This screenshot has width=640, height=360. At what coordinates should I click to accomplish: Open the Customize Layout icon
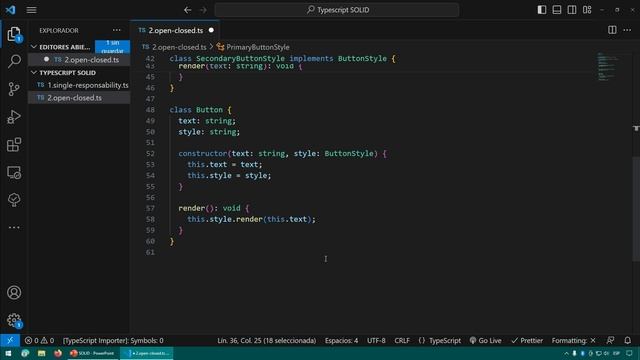tap(587, 10)
